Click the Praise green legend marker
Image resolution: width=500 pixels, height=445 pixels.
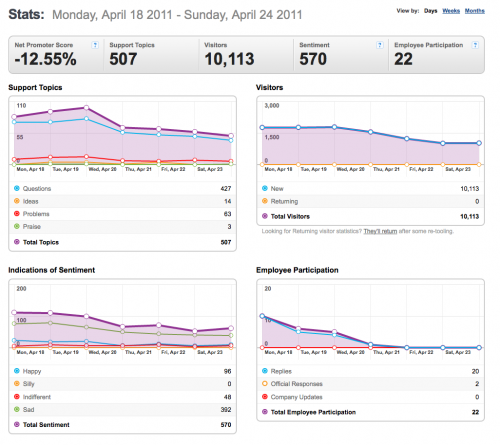17,226
